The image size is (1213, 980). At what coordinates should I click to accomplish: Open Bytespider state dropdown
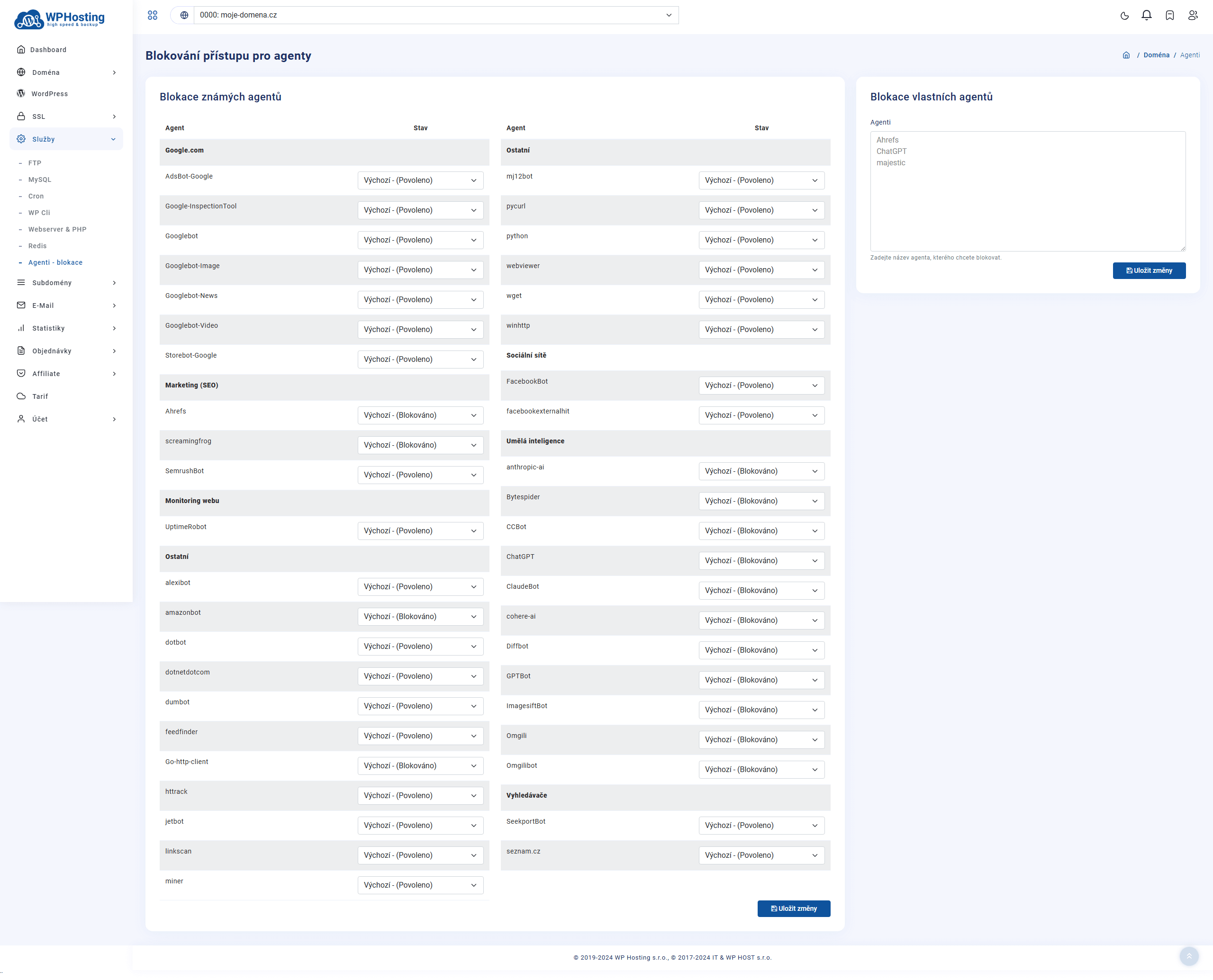(x=761, y=501)
